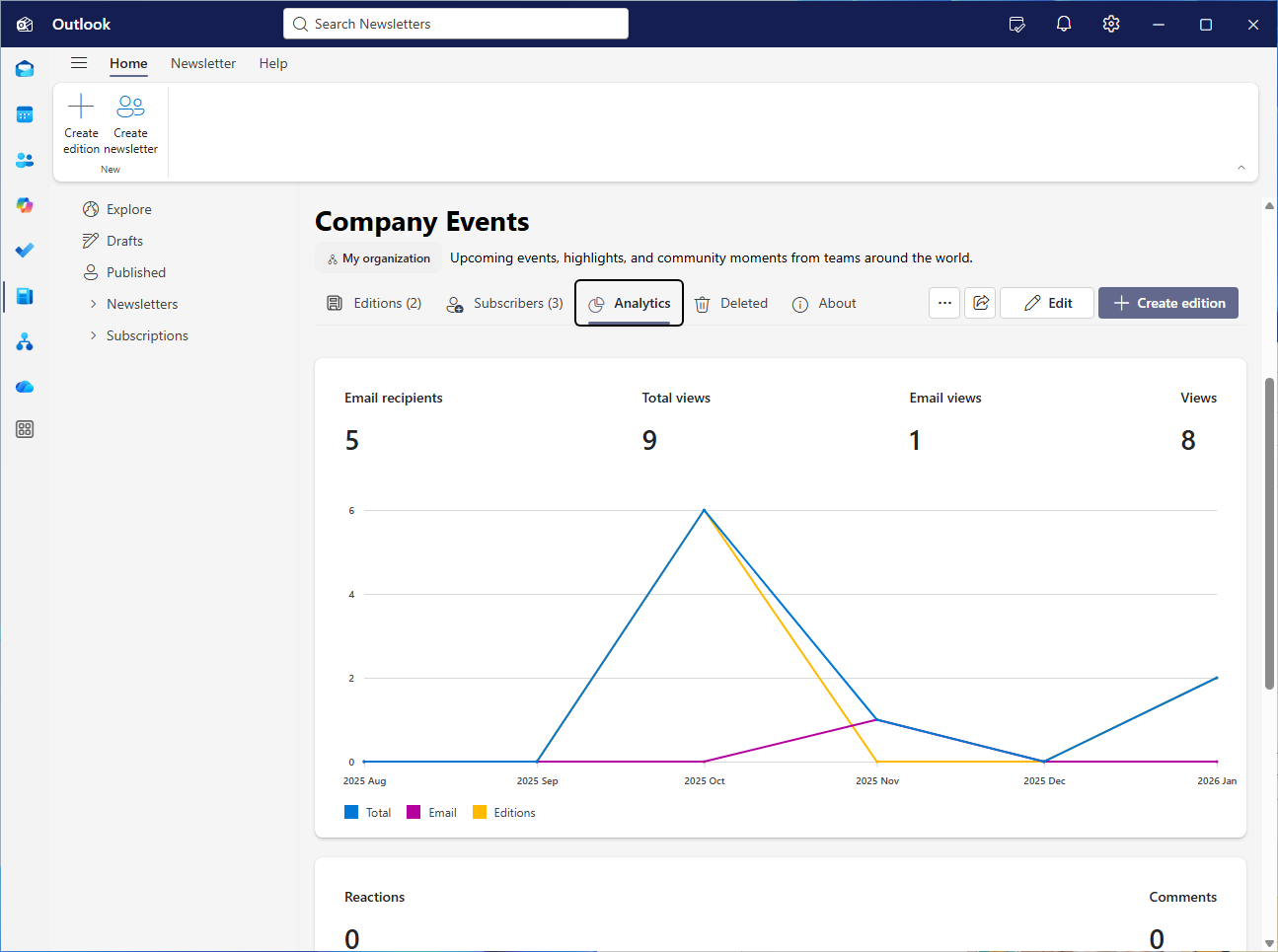Collapse the ribbon using the chevron
The image size is (1278, 952).
[x=1240, y=168]
